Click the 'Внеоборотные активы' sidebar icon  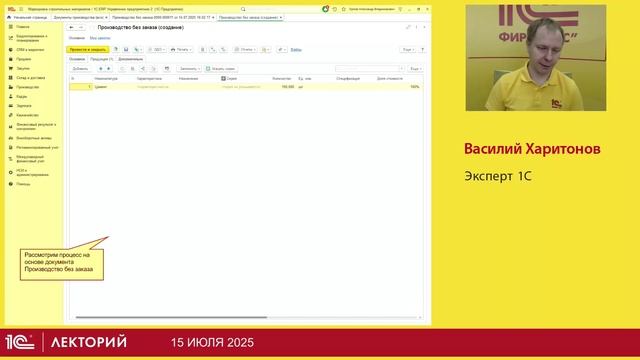11,138
